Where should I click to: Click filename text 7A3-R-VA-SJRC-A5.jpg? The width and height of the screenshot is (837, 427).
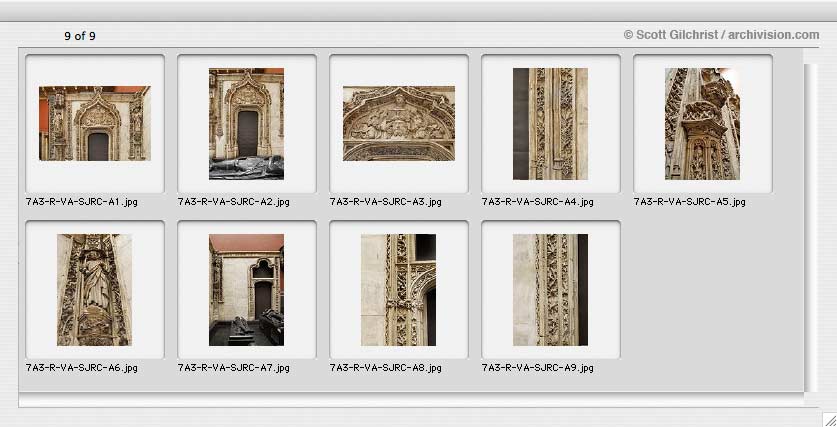click(x=690, y=202)
